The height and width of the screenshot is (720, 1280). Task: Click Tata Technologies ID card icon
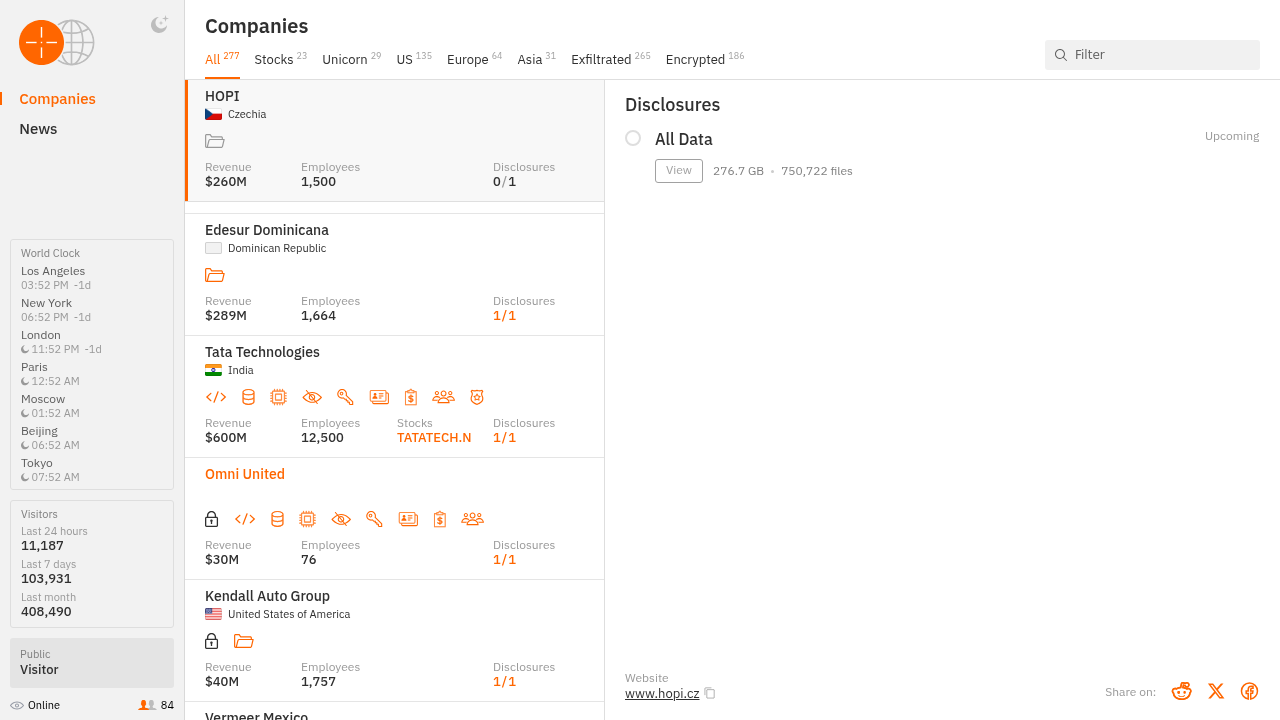tap(379, 397)
